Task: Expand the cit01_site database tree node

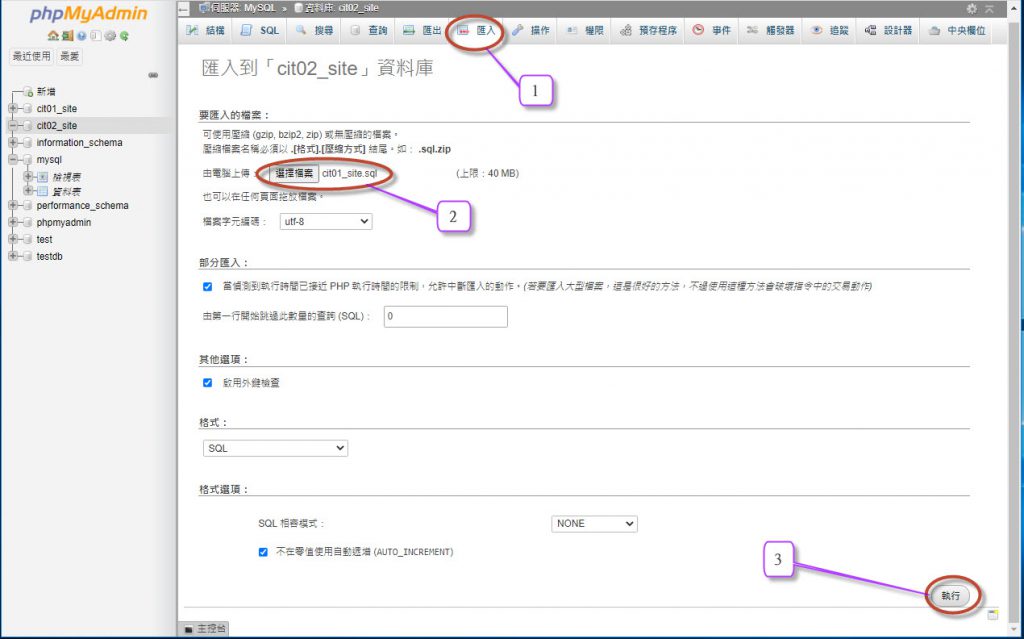Action: pyautogui.click(x=12, y=108)
